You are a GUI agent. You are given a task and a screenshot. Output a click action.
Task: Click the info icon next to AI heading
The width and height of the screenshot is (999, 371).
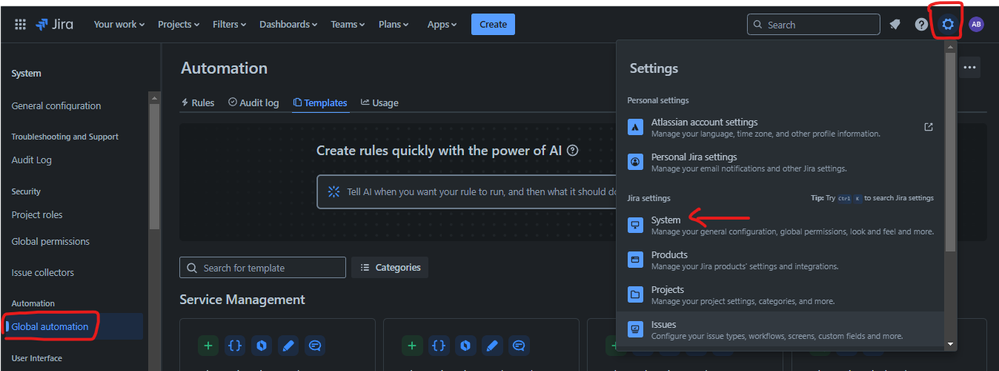(x=573, y=151)
